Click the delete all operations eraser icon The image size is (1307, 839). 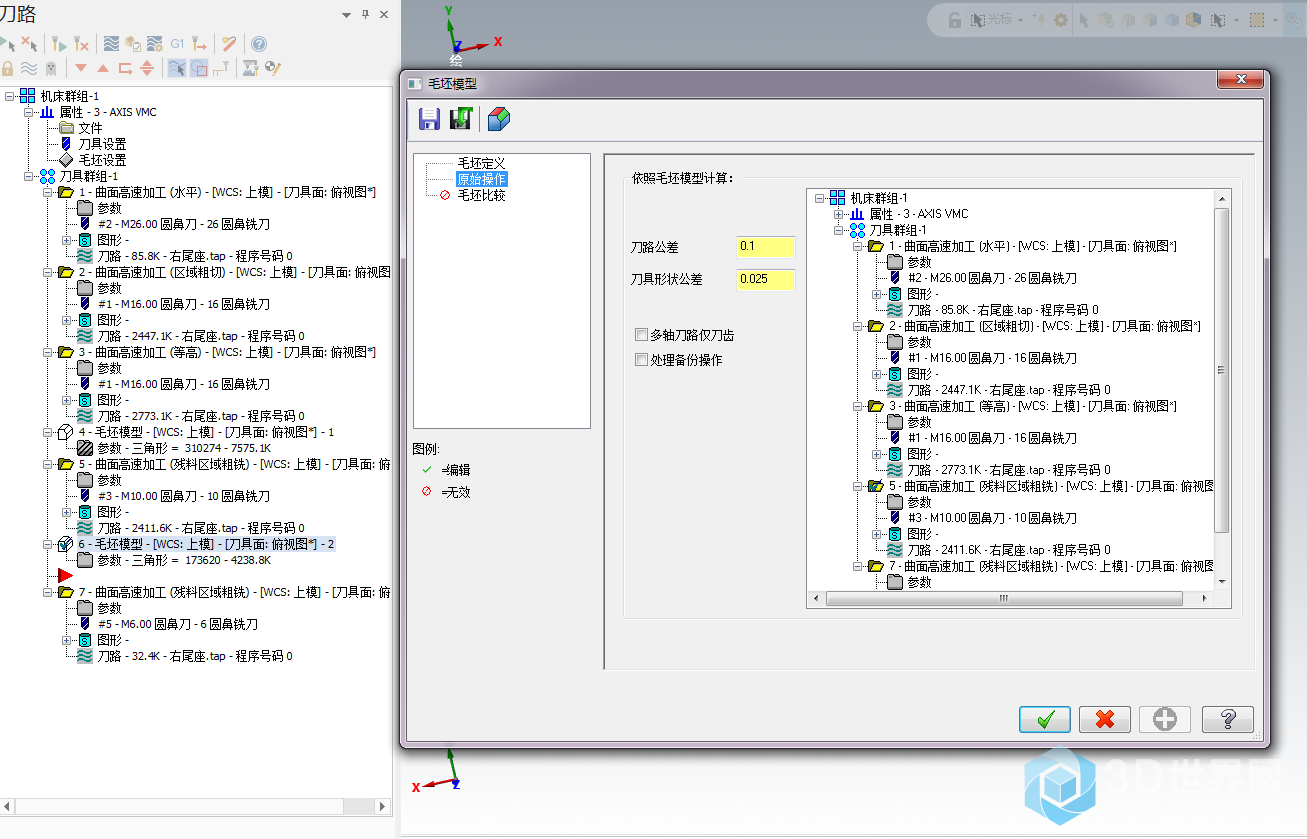[229, 44]
